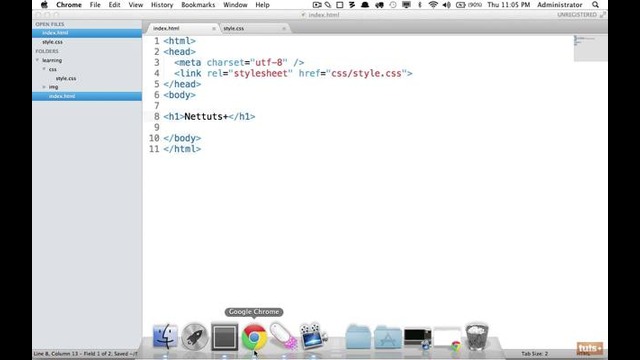Click the status bar line and column info
Viewport: 640px width, 360px height.
(x=85, y=353)
